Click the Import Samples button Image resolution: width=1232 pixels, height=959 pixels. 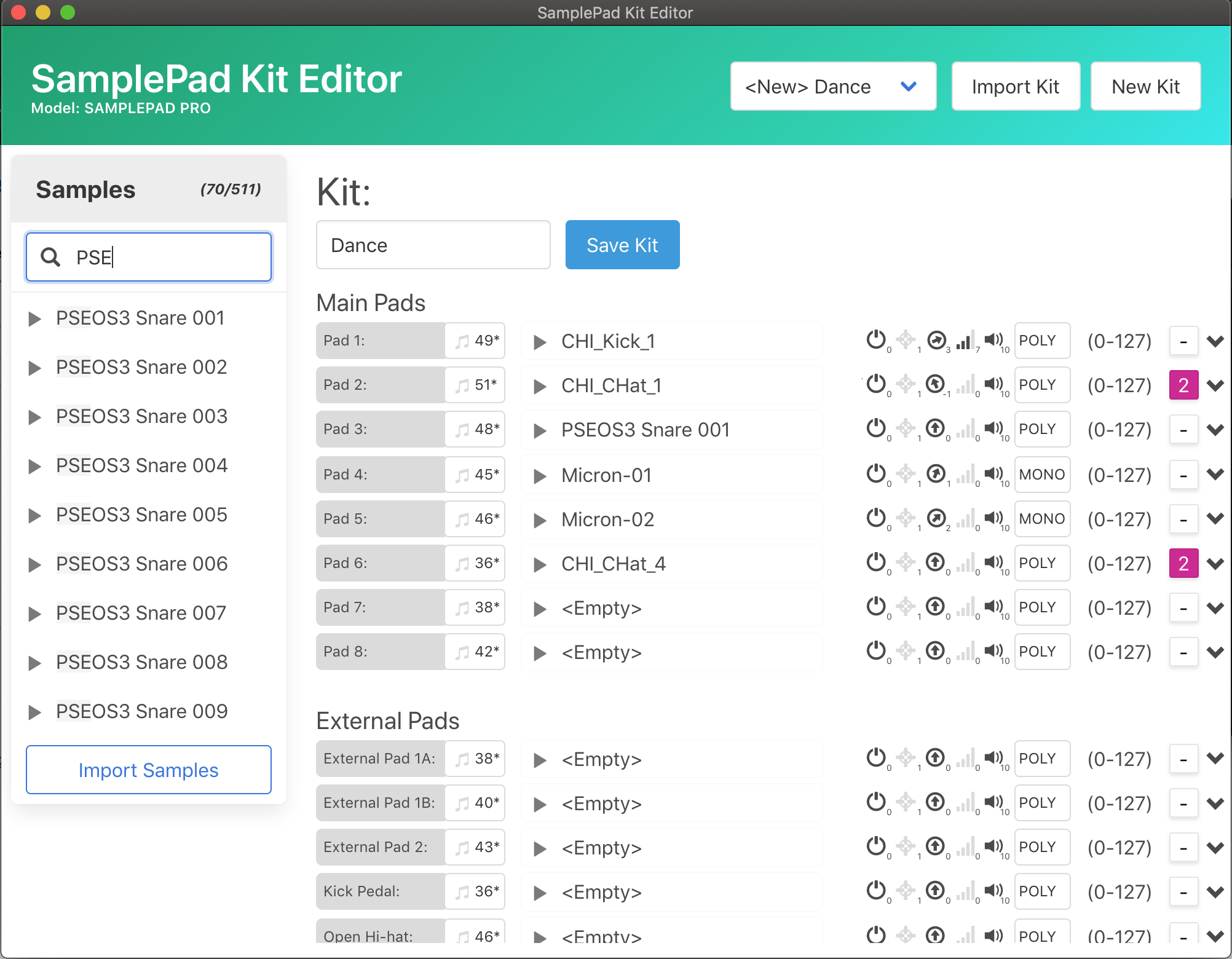pos(149,770)
